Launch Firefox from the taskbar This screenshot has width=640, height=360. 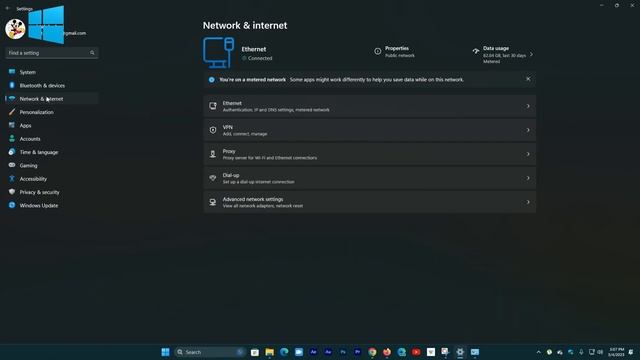point(387,352)
